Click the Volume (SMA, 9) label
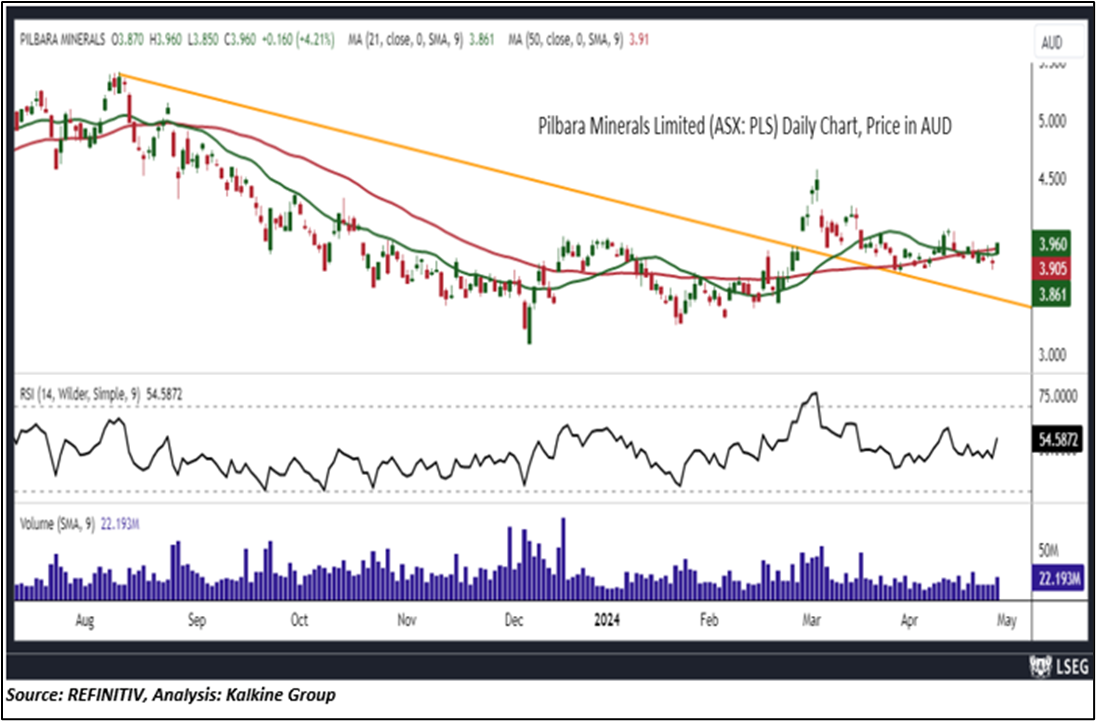Screen dimensions: 1096x721 (x=56, y=524)
